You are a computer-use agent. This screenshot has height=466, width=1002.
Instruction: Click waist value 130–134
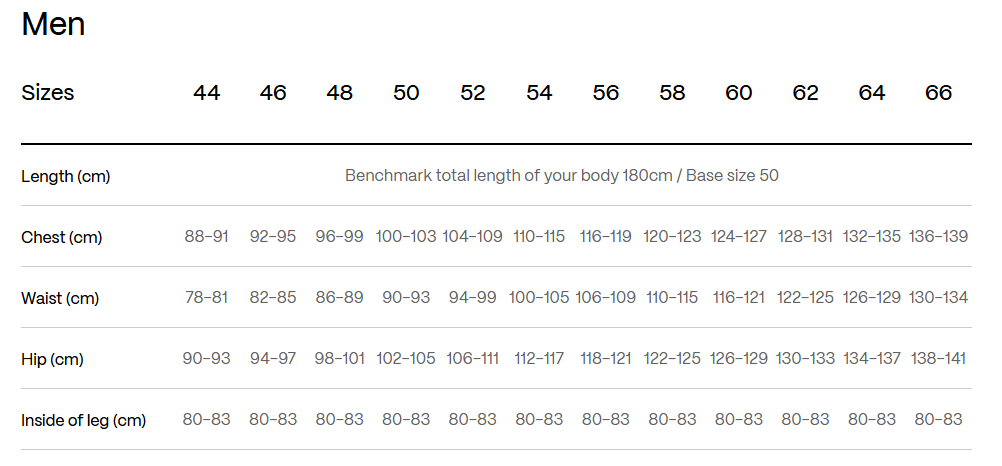coord(938,298)
